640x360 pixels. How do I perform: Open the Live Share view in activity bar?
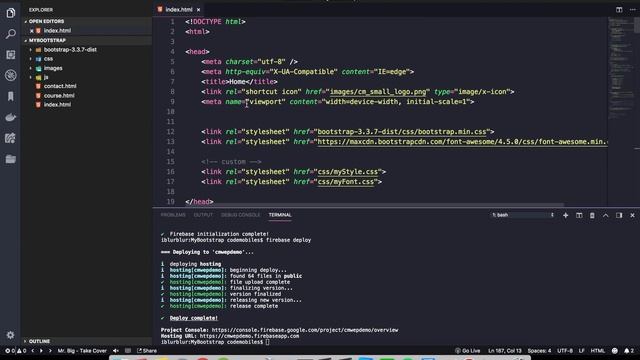click(x=11, y=138)
